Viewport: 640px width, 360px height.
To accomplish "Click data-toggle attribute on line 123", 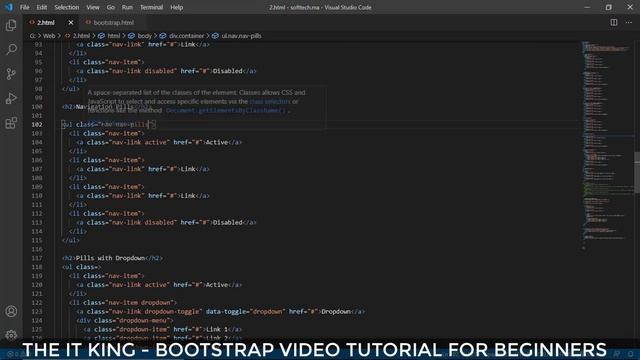I will point(228,311).
